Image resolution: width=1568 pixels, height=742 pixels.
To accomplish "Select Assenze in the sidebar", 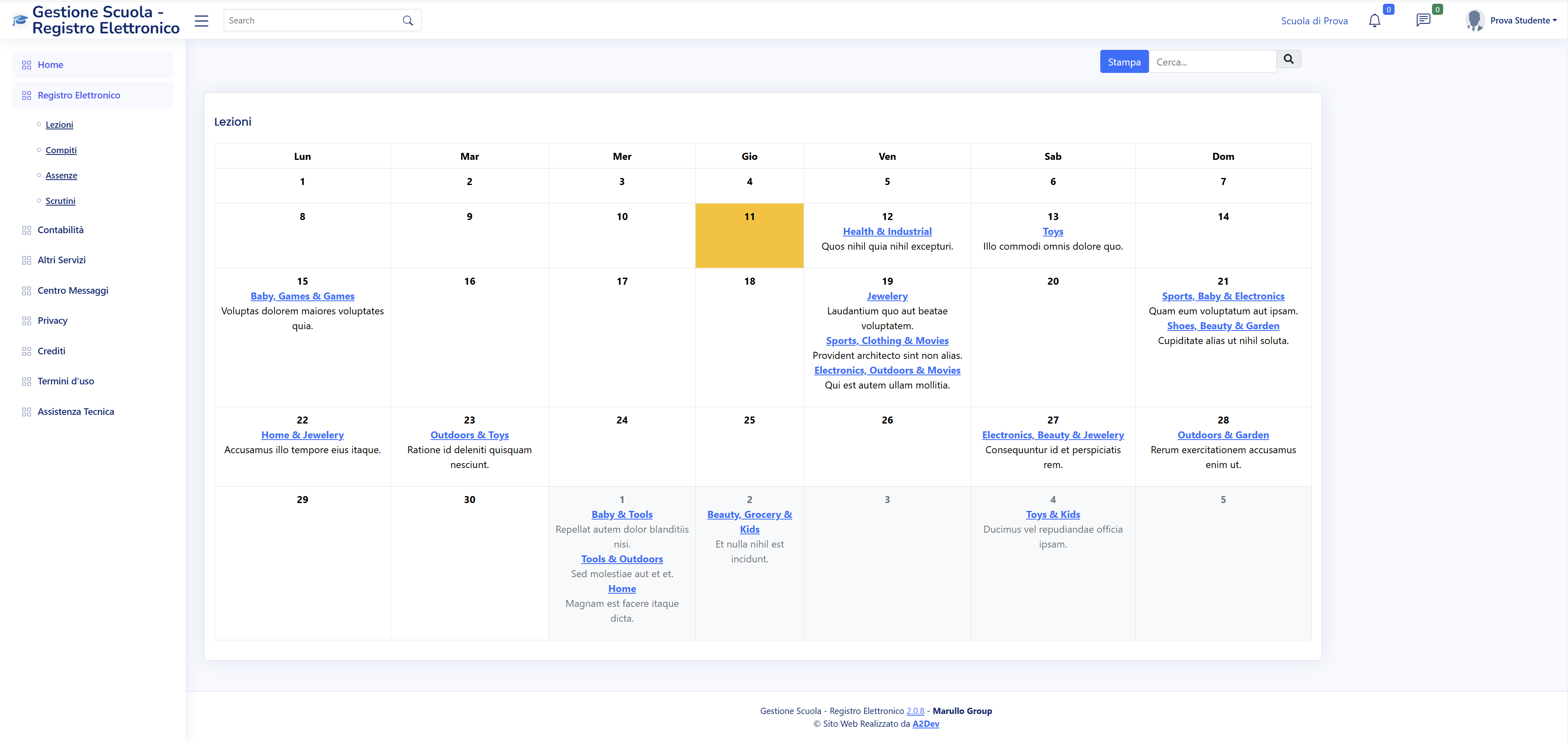I will 61,176.
